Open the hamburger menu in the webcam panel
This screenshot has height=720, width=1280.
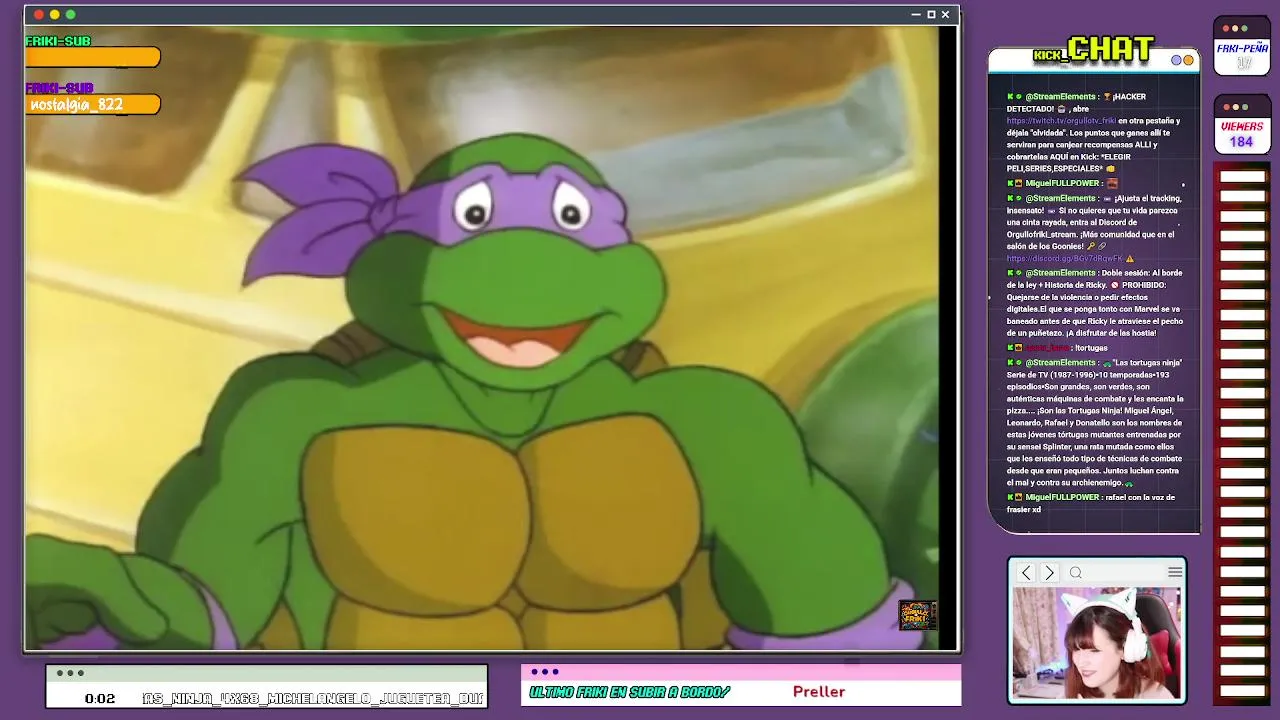(x=1175, y=572)
